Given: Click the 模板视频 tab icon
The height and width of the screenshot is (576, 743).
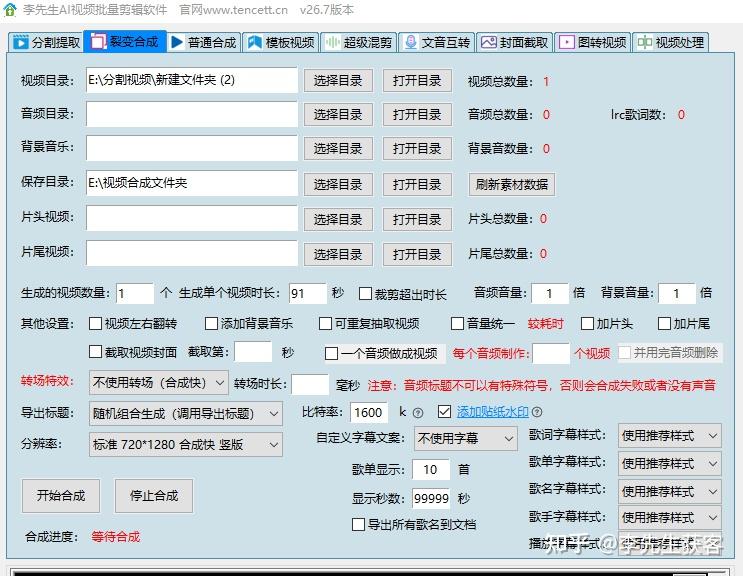Looking at the screenshot, I should (255, 42).
